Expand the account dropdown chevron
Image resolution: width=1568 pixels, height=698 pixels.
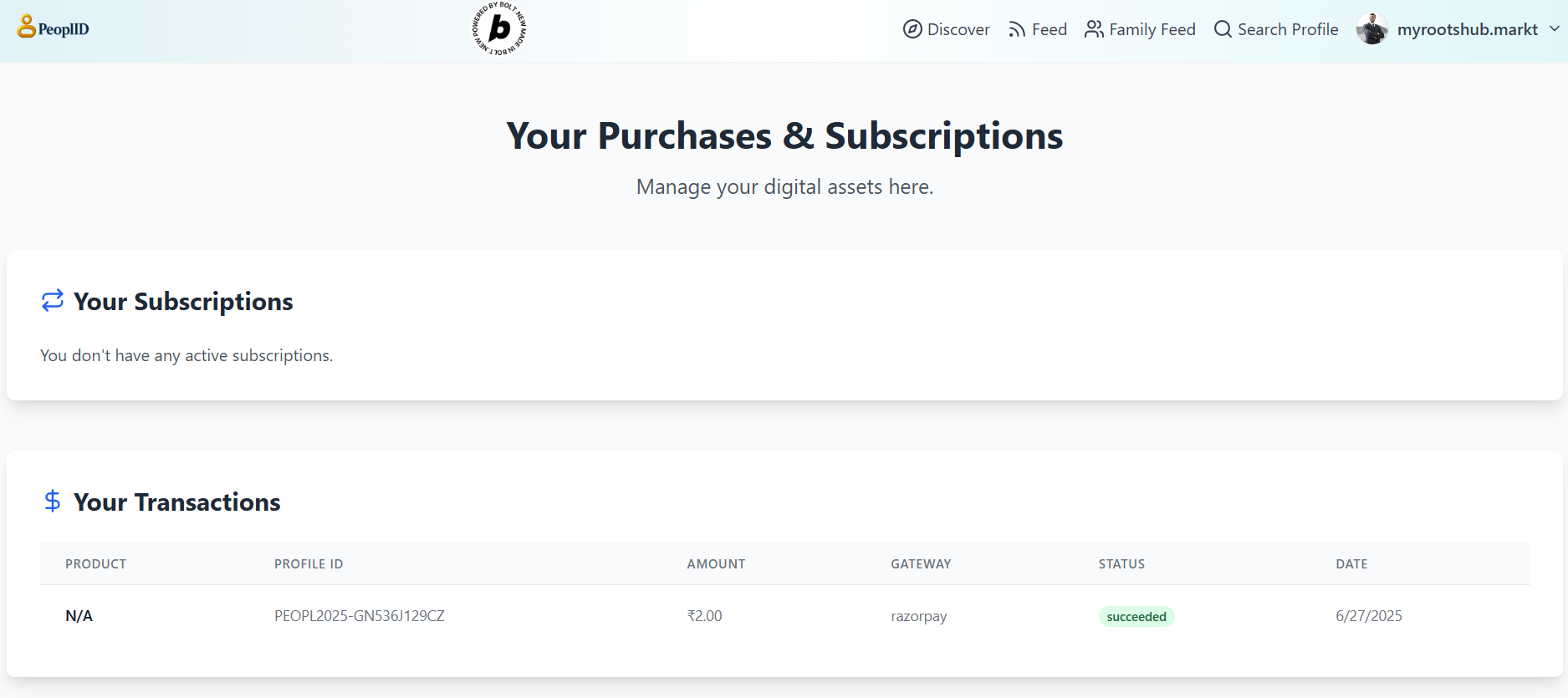tap(1554, 28)
